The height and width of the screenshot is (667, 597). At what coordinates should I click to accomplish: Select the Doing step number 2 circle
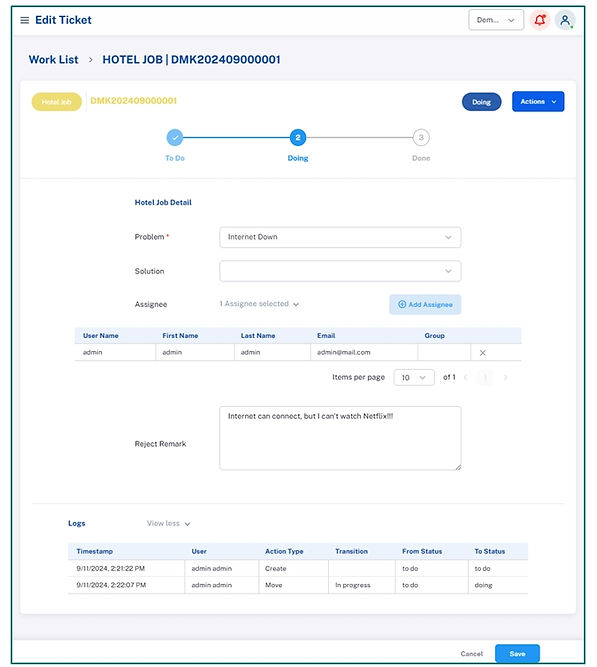tap(298, 137)
